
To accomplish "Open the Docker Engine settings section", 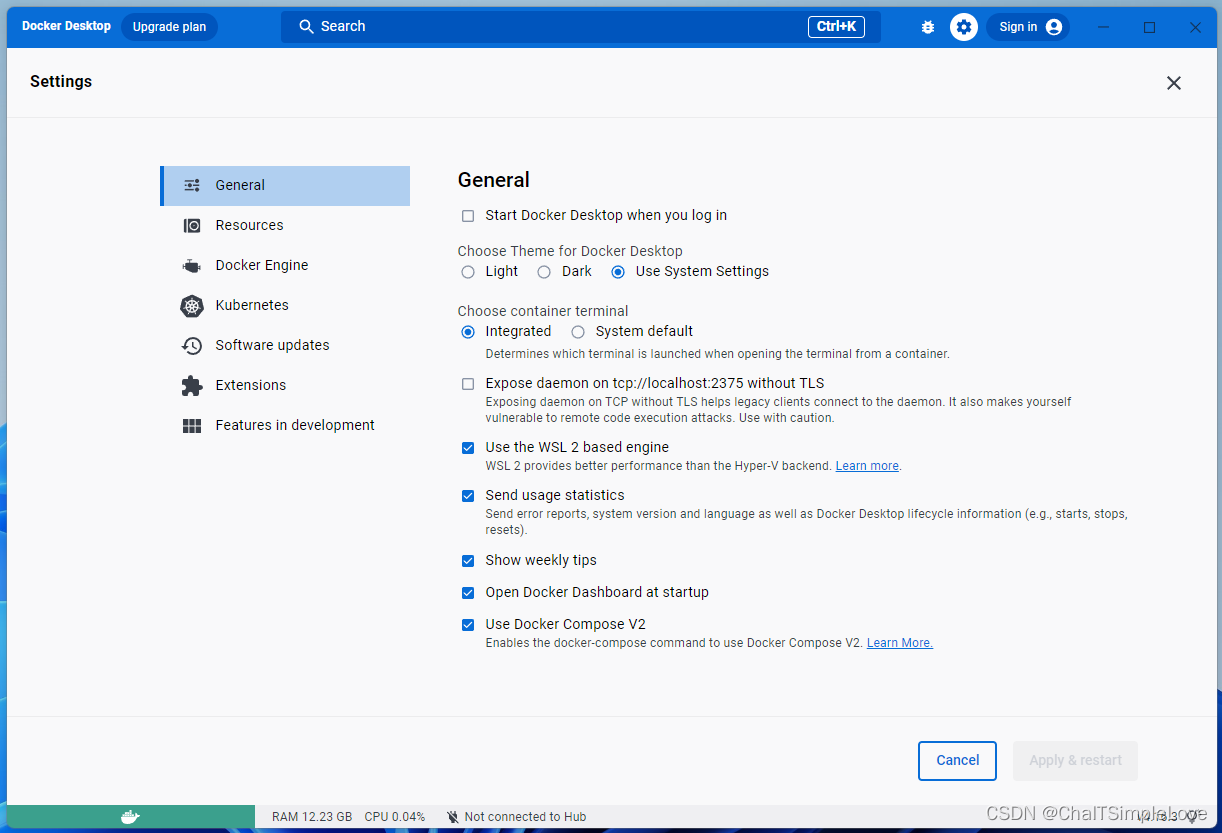I will point(285,266).
